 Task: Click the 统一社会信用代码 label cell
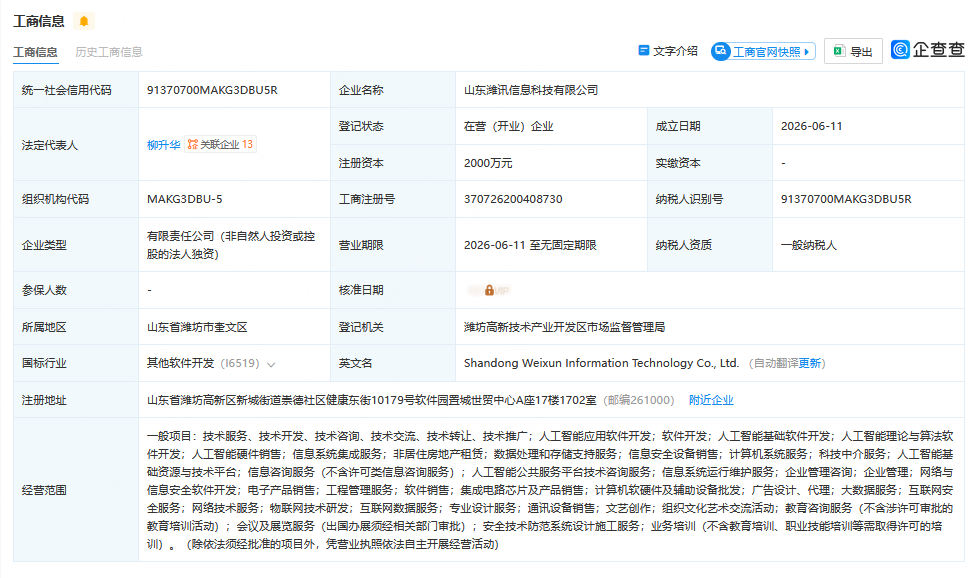tap(76, 90)
